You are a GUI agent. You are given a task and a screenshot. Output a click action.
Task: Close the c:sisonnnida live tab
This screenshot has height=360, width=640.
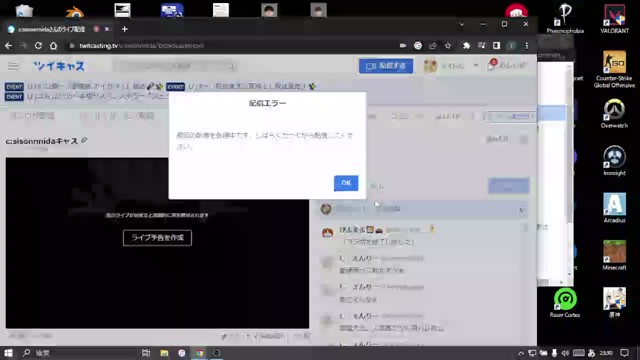coord(107,29)
